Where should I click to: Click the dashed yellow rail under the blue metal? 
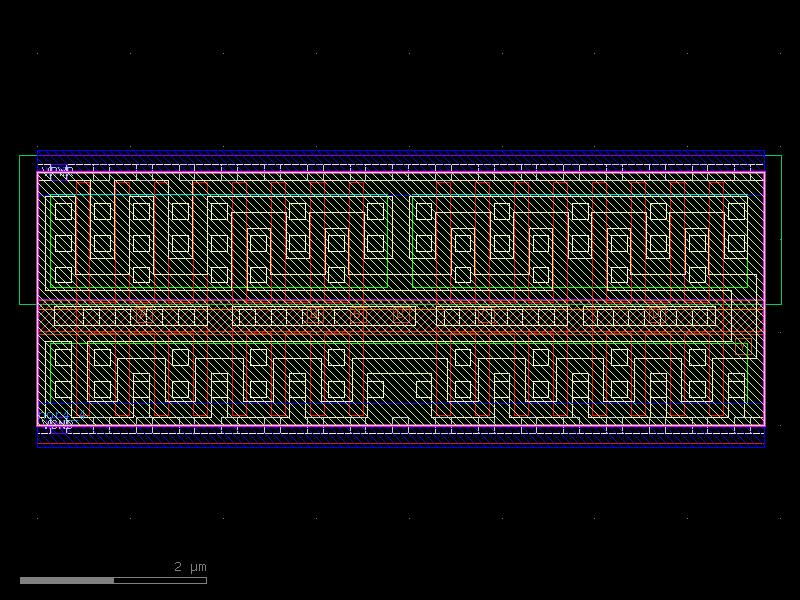pyautogui.click(x=400, y=163)
